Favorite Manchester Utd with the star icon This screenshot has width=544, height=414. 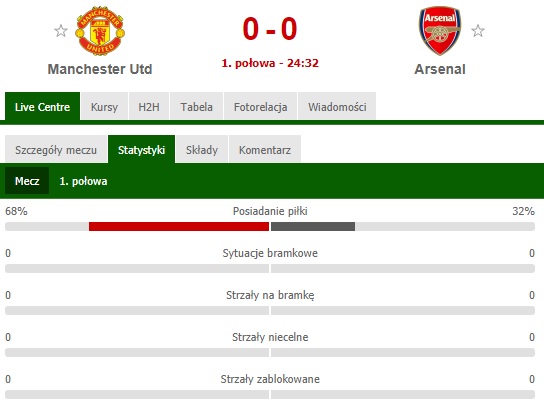pos(61,31)
